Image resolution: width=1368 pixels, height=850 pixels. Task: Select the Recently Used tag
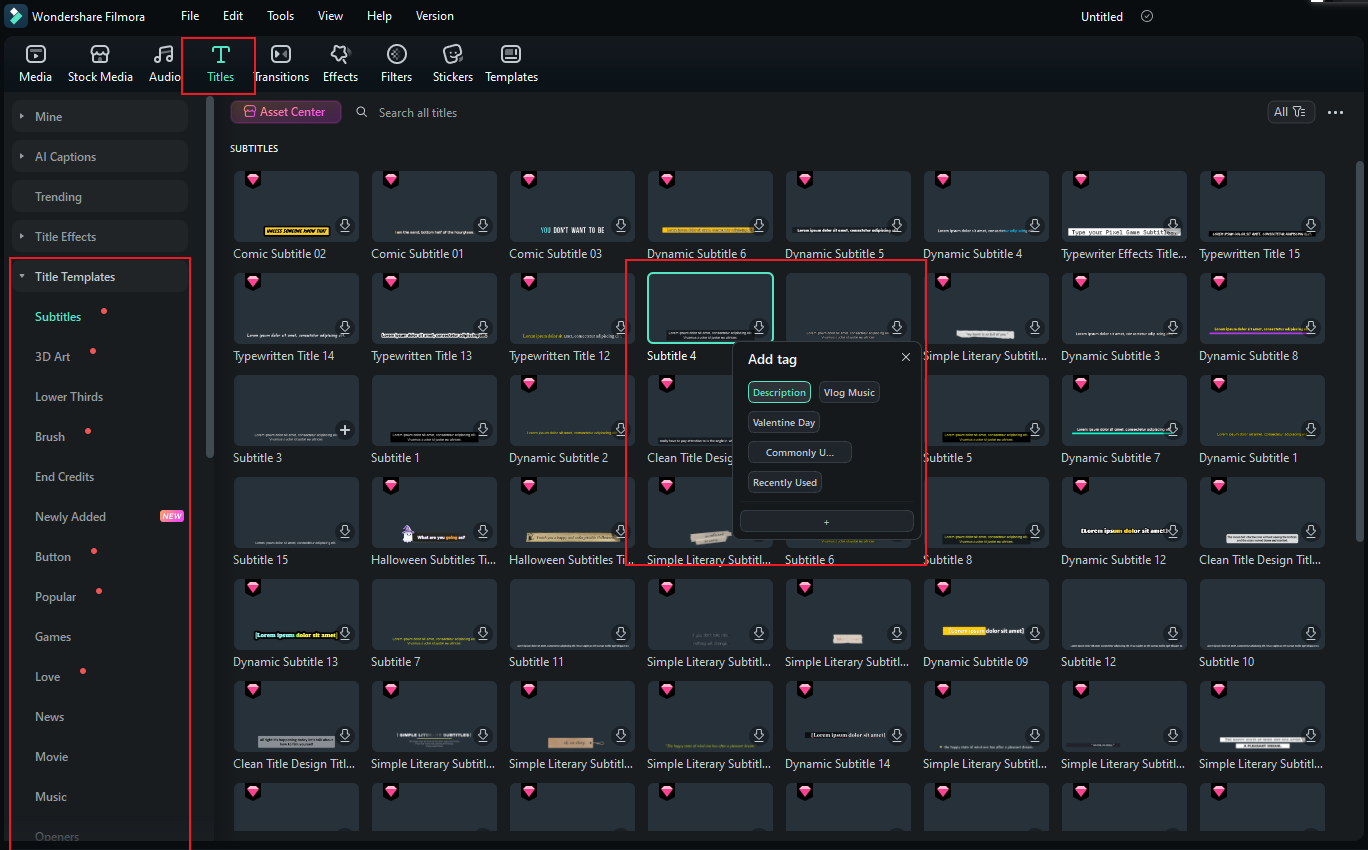coord(785,482)
